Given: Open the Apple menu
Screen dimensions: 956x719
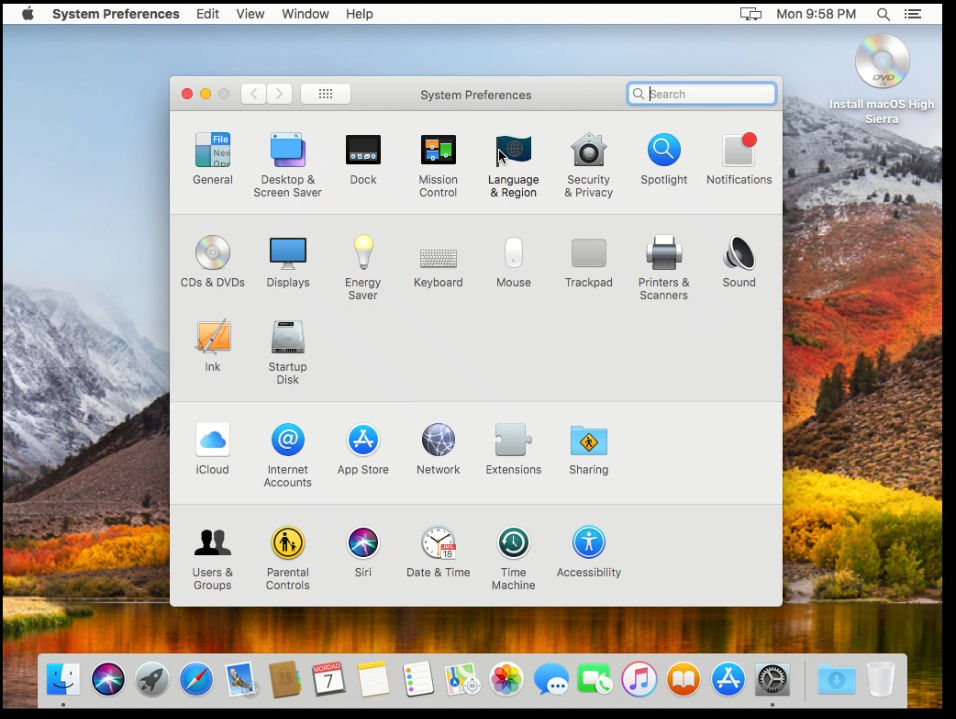Looking at the screenshot, I should coord(27,13).
